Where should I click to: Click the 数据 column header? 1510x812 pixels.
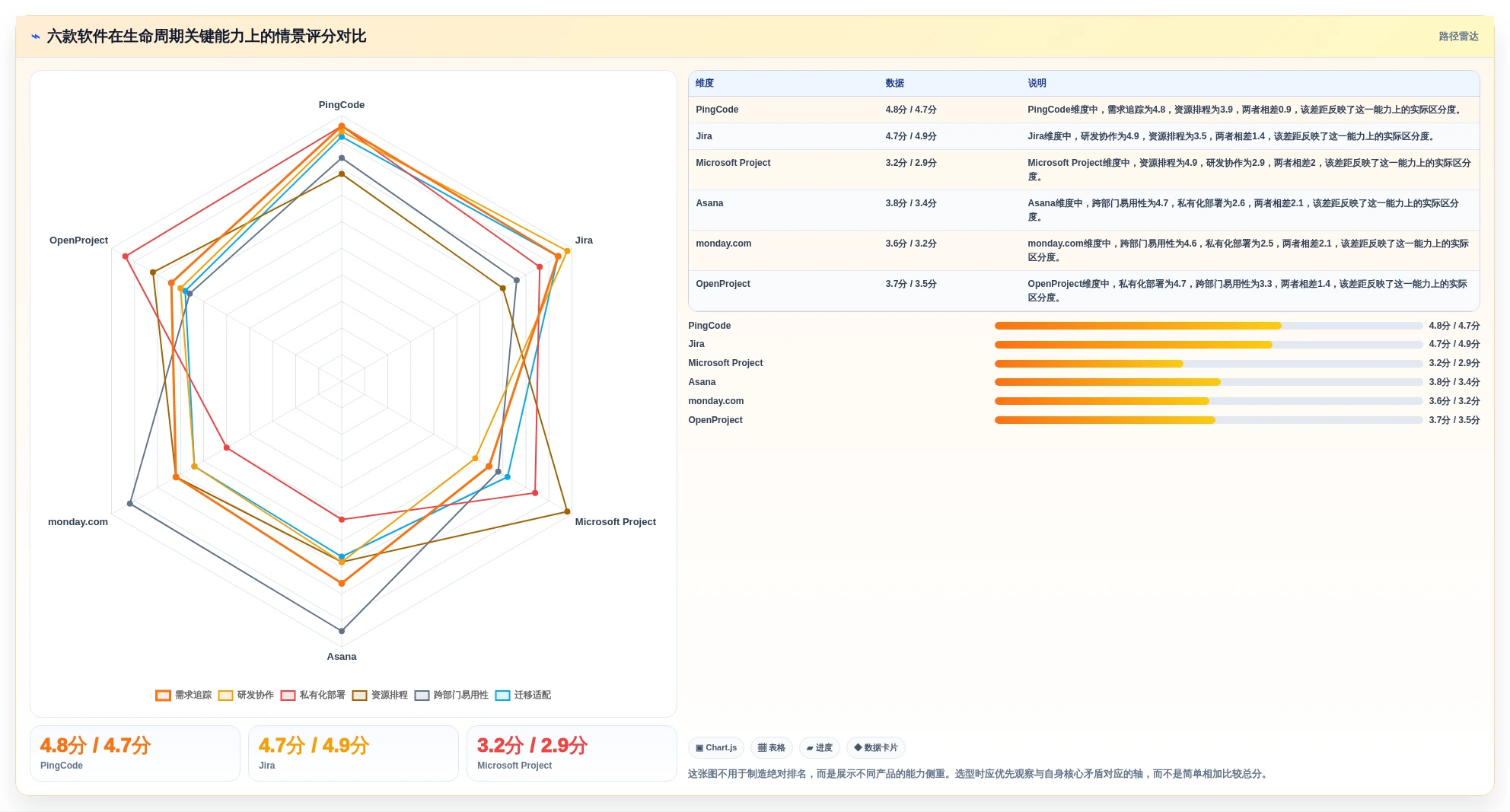pos(894,83)
